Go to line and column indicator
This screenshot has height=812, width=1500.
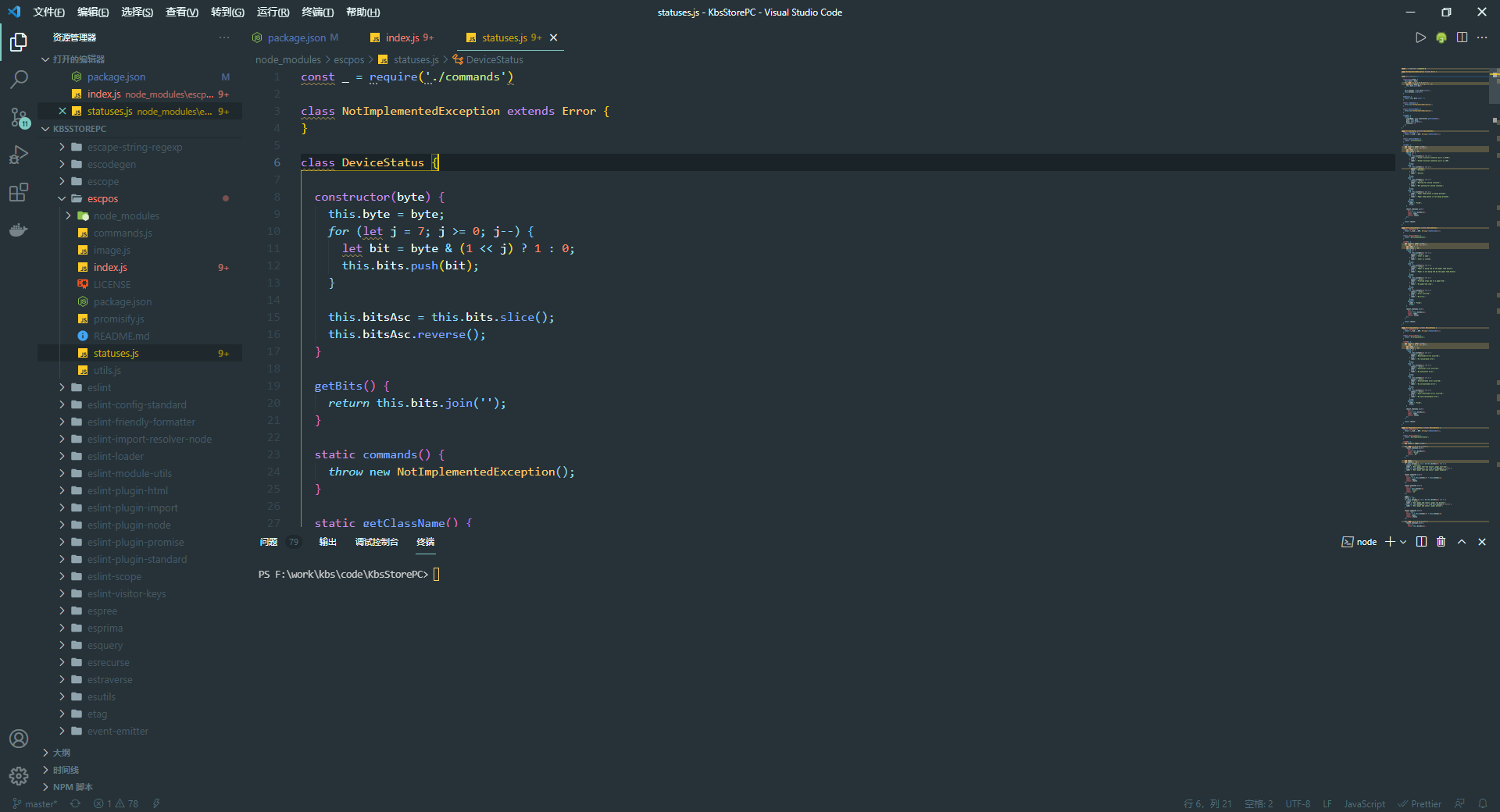1208,803
